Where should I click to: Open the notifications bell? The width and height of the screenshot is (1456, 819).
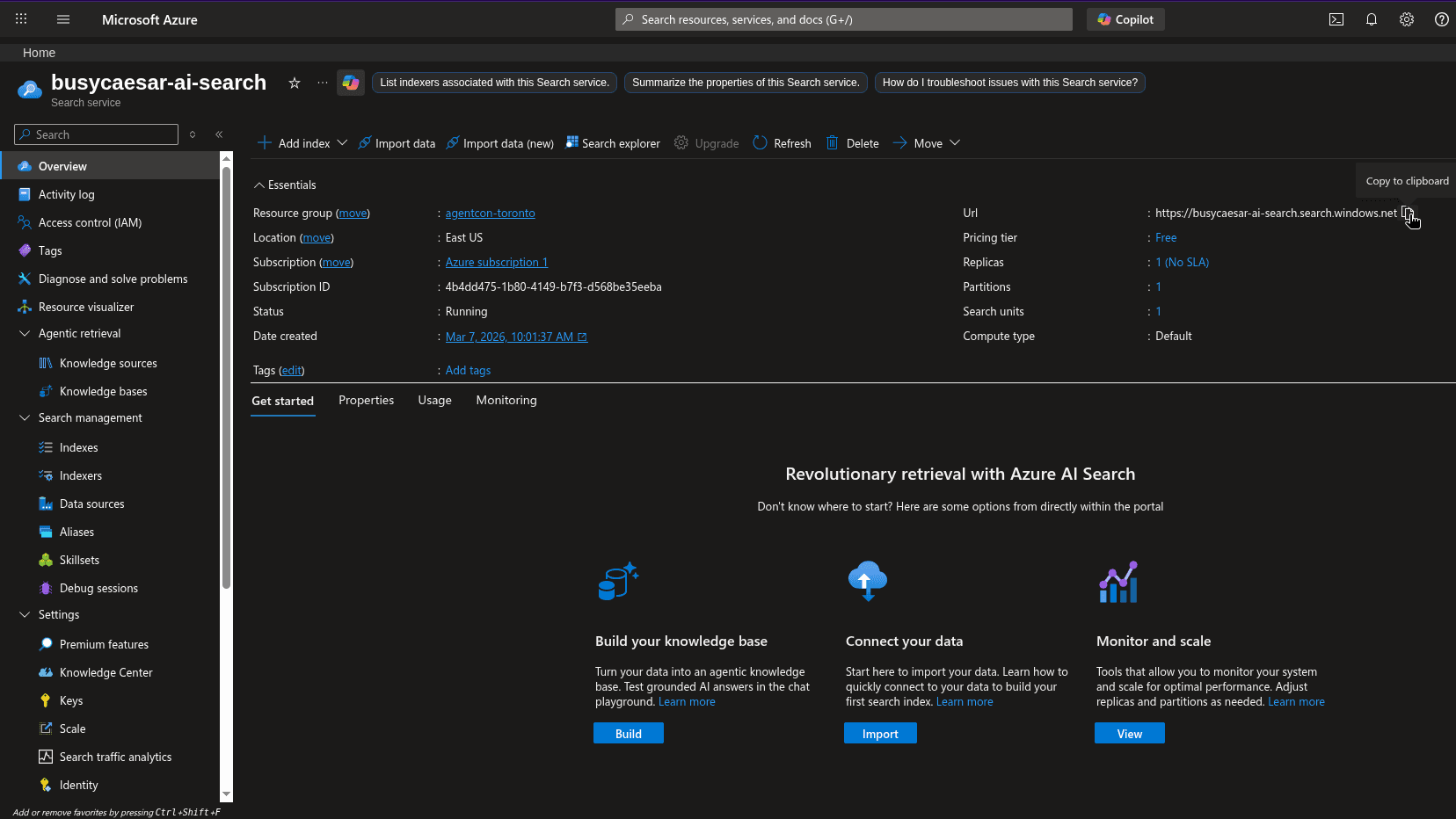(x=1372, y=19)
